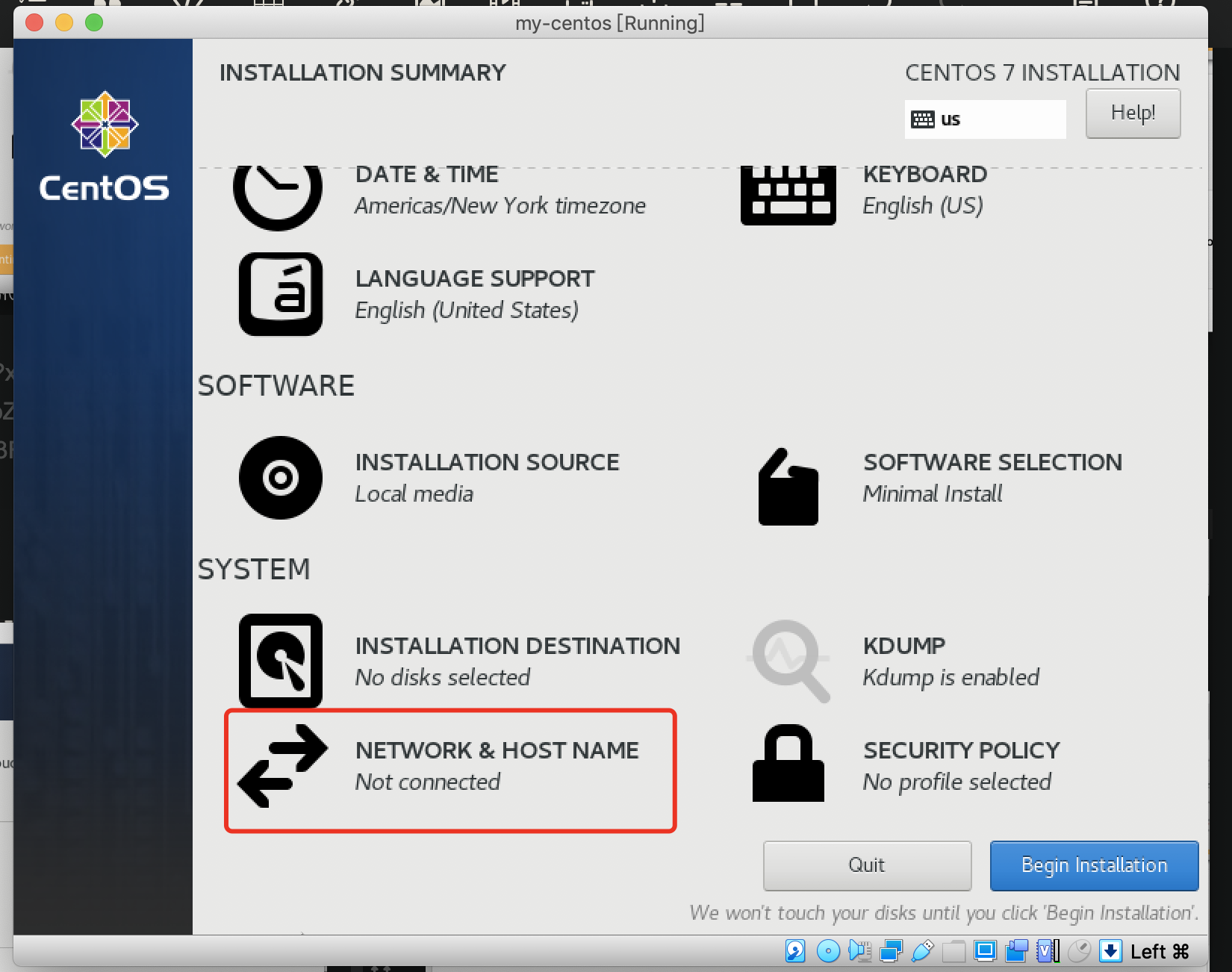The height and width of the screenshot is (972, 1232).
Task: Click VirtualBox optical disc status icon
Action: point(828,951)
